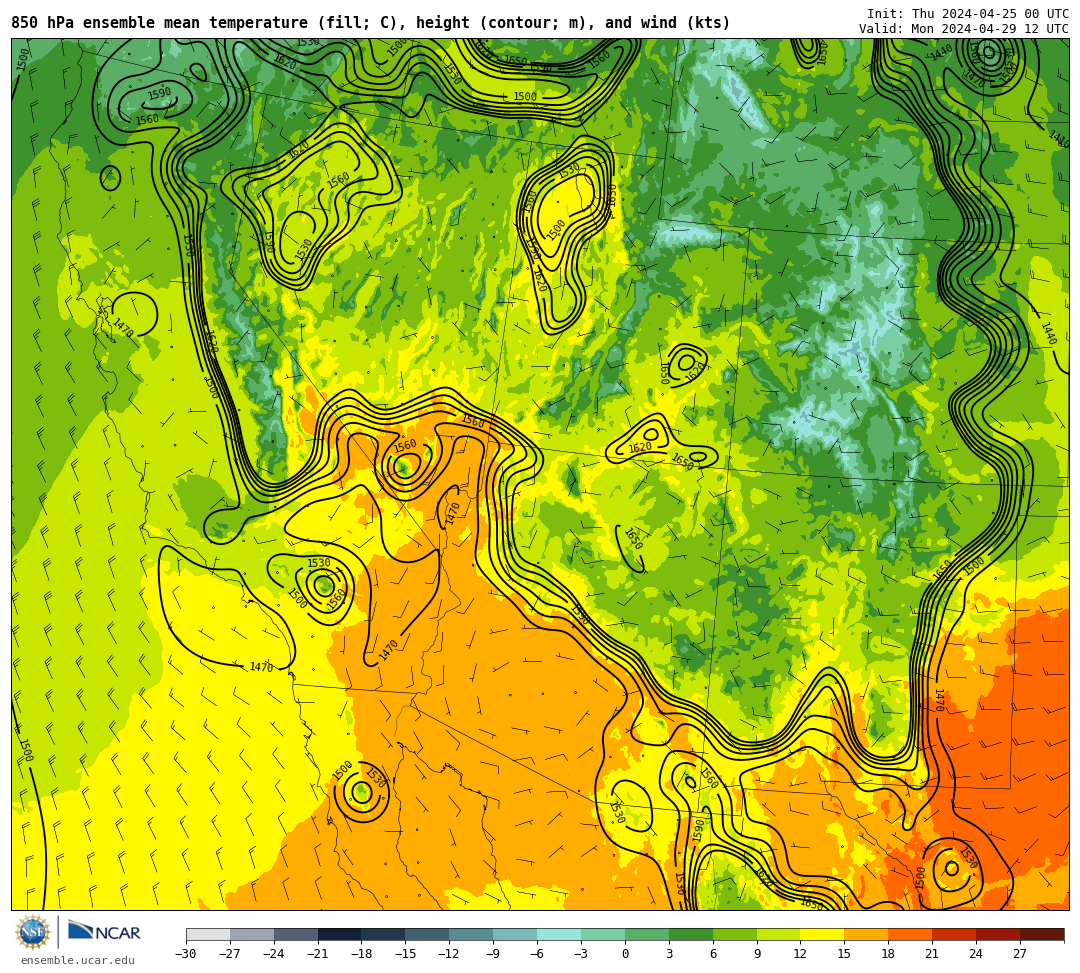1080x973 pixels.
Task: Pick the darkest maroon swatch above 27
Action: pyautogui.click(x=1042, y=935)
